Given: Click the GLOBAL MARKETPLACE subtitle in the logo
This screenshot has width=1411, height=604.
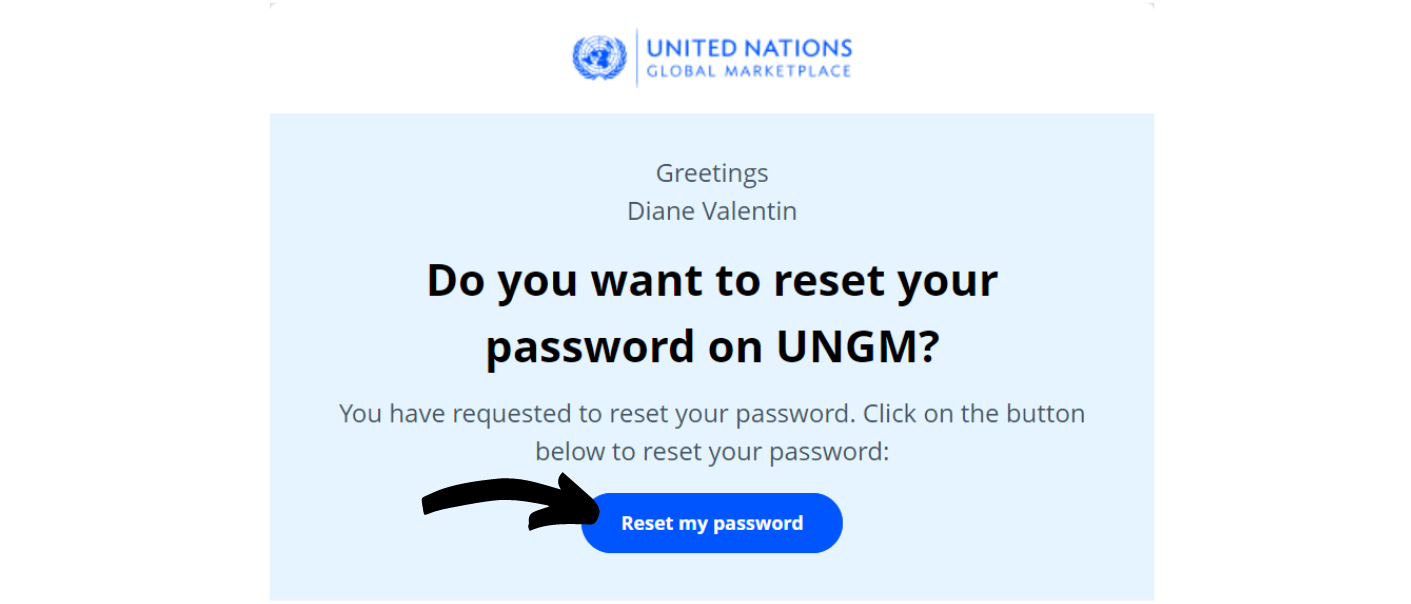Looking at the screenshot, I should point(749,71).
